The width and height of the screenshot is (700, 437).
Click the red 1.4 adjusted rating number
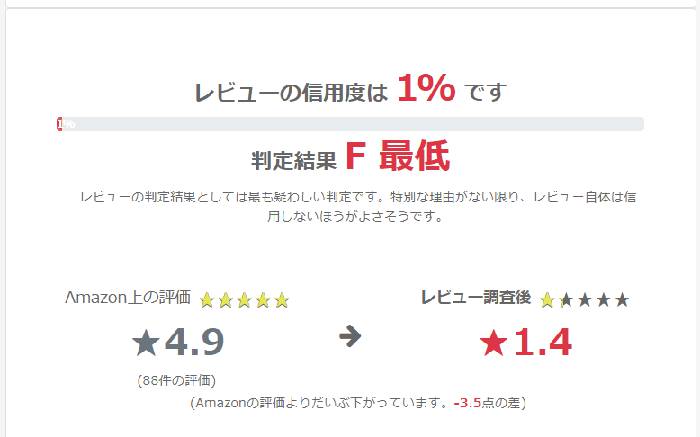click(542, 342)
